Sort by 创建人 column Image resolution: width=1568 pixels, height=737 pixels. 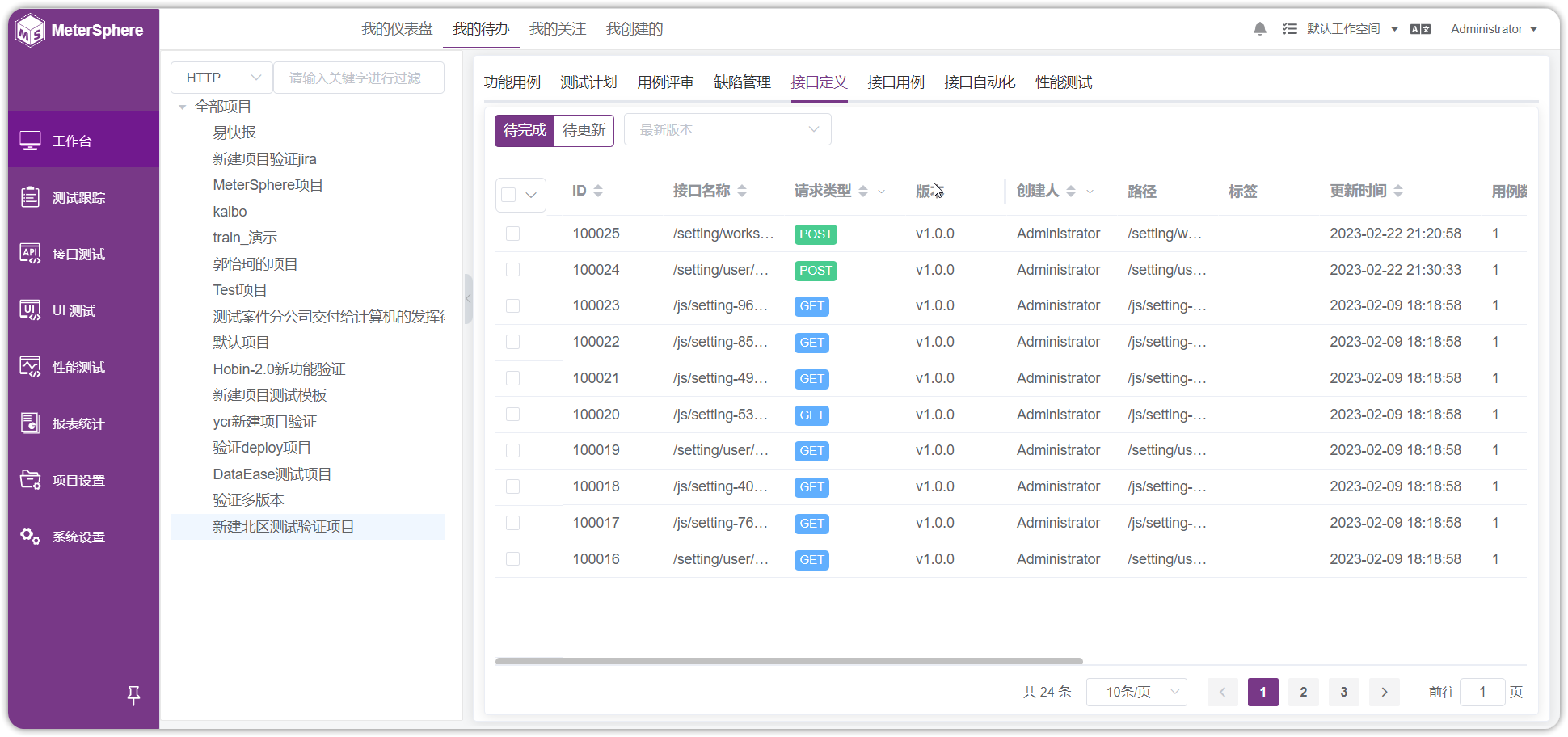tap(1071, 191)
